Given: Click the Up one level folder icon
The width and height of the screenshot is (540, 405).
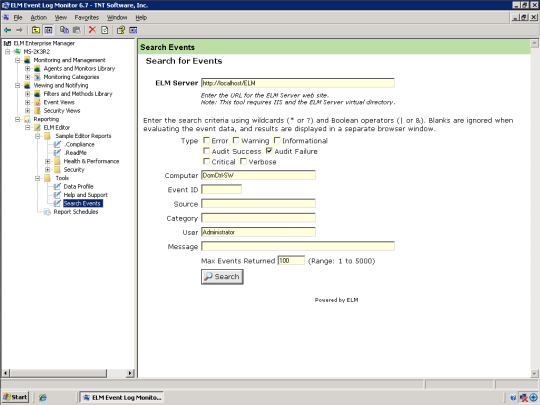Looking at the screenshot, I should pos(36,30).
